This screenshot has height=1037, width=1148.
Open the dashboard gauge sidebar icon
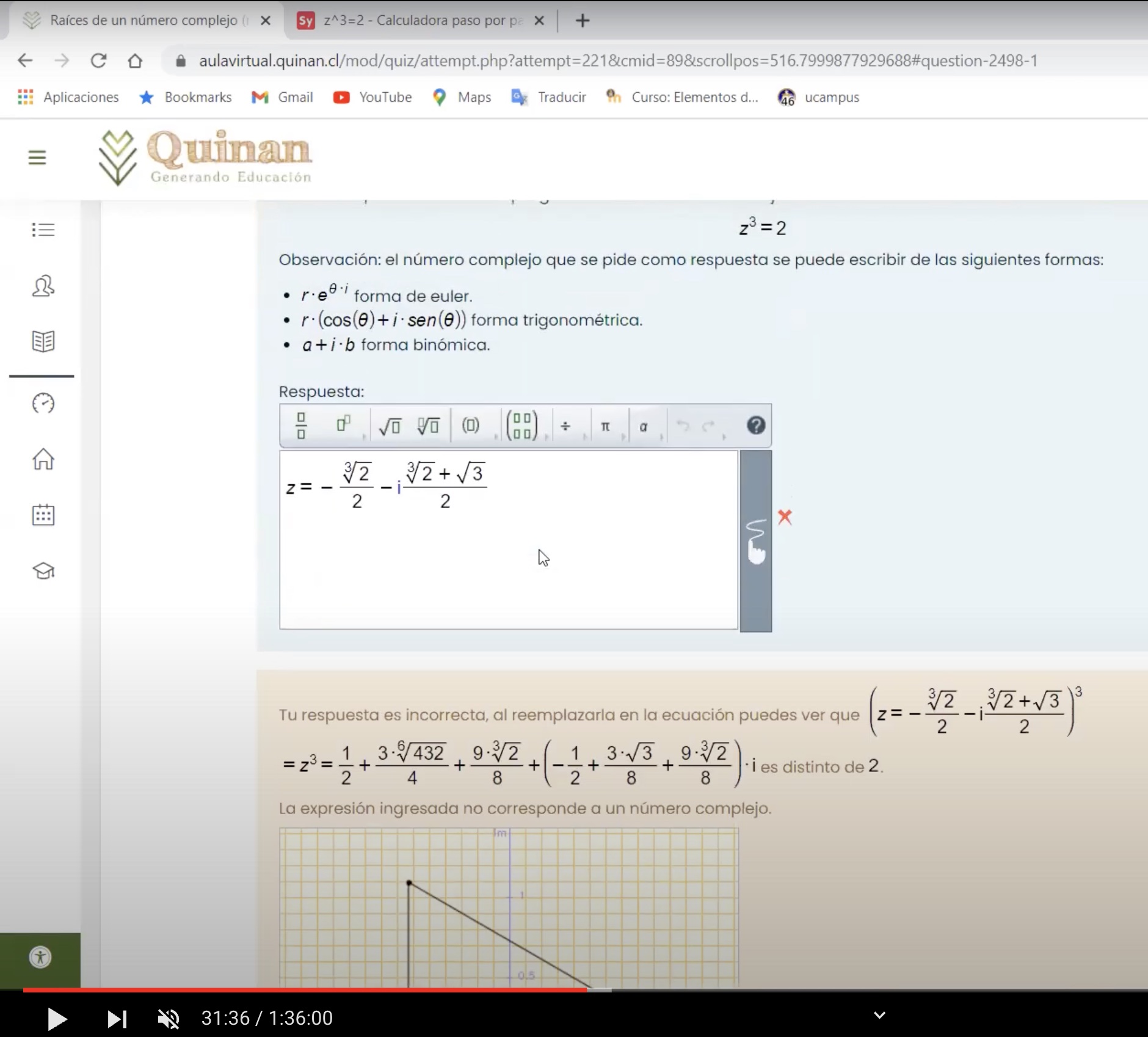(x=43, y=403)
